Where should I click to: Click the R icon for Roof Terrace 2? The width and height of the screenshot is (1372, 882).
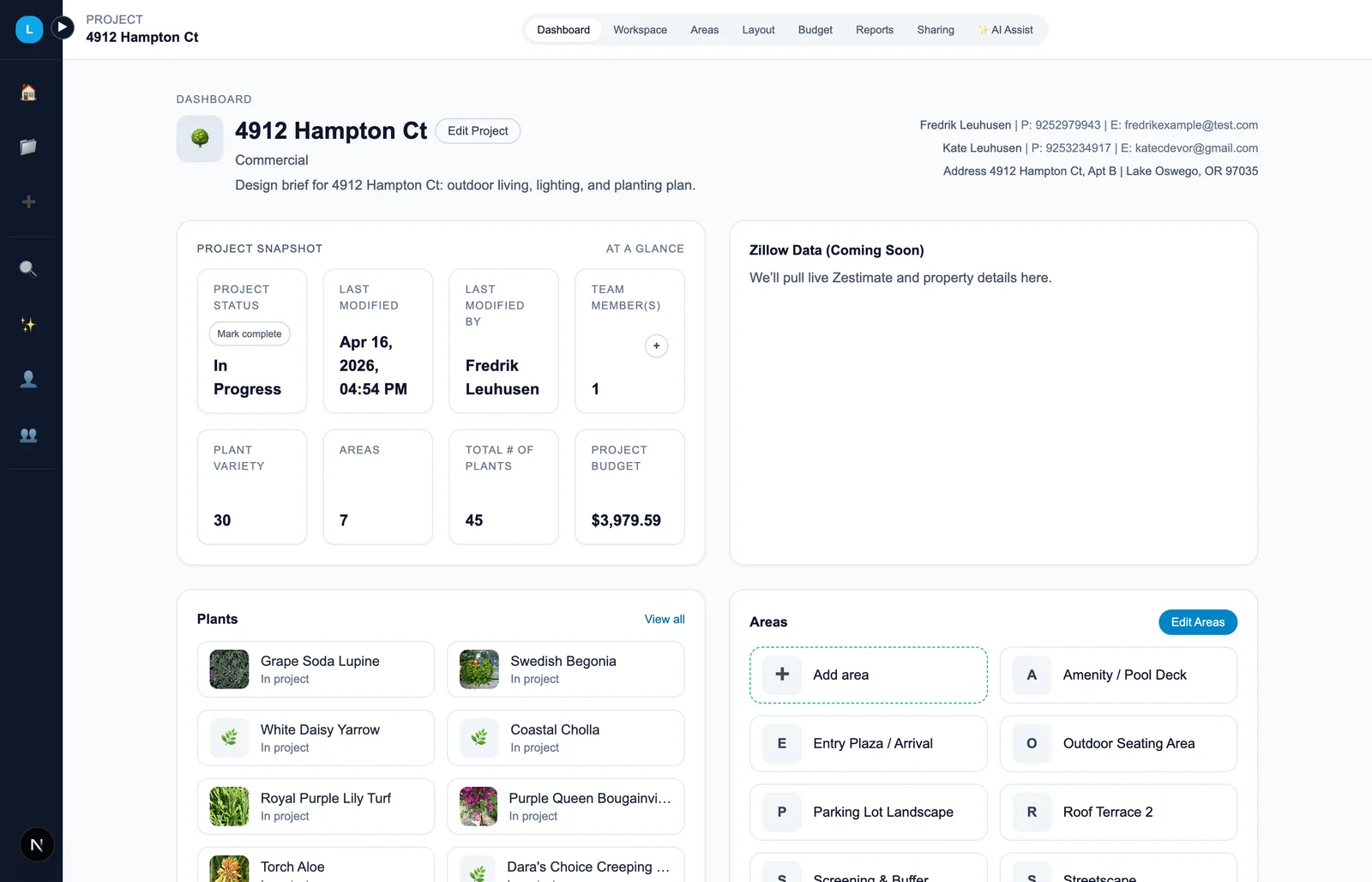1032,812
